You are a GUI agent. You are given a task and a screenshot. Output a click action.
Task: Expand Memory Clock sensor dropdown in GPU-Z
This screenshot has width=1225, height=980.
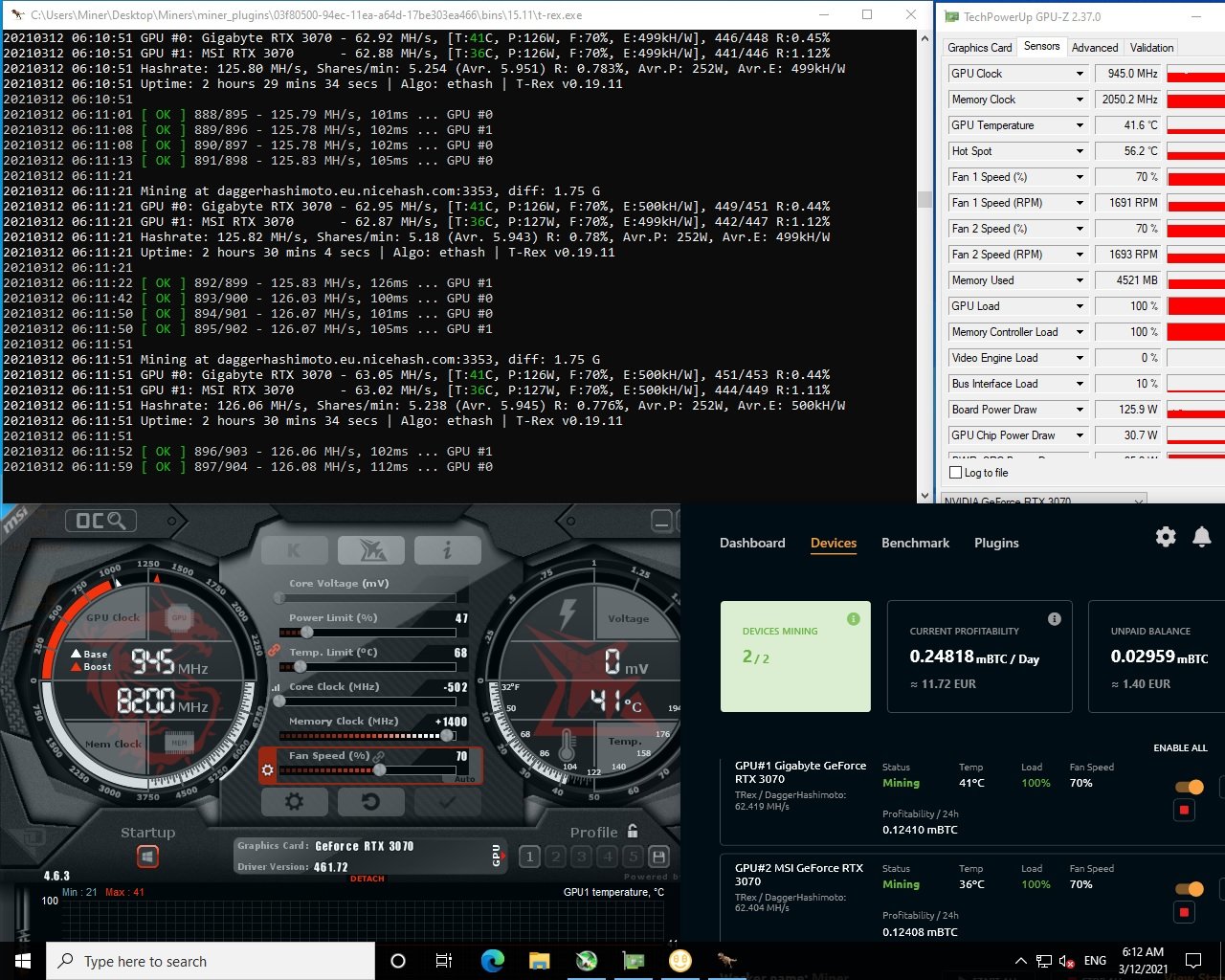pos(1080,100)
